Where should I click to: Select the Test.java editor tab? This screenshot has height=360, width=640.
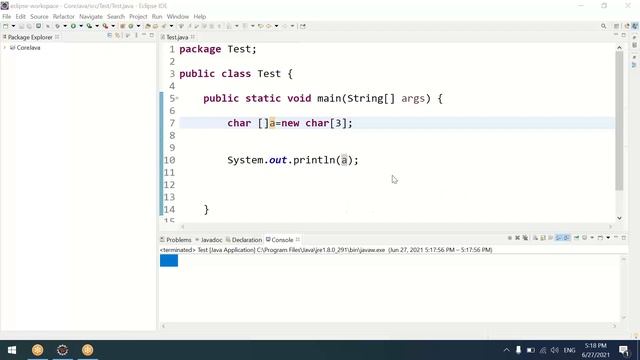(x=177, y=37)
